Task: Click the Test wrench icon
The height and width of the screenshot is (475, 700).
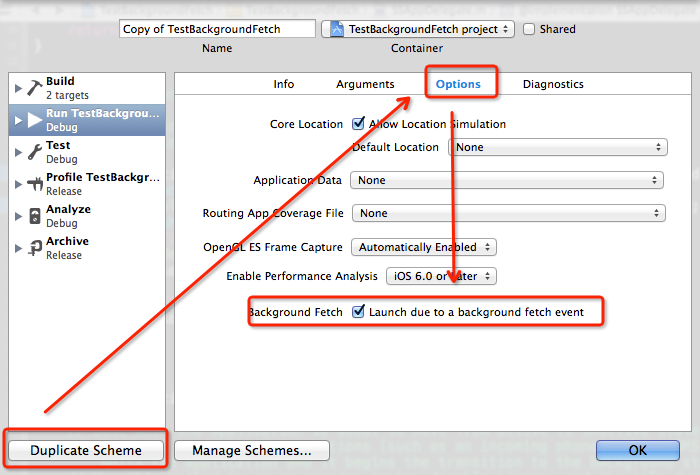Action: click(35, 152)
